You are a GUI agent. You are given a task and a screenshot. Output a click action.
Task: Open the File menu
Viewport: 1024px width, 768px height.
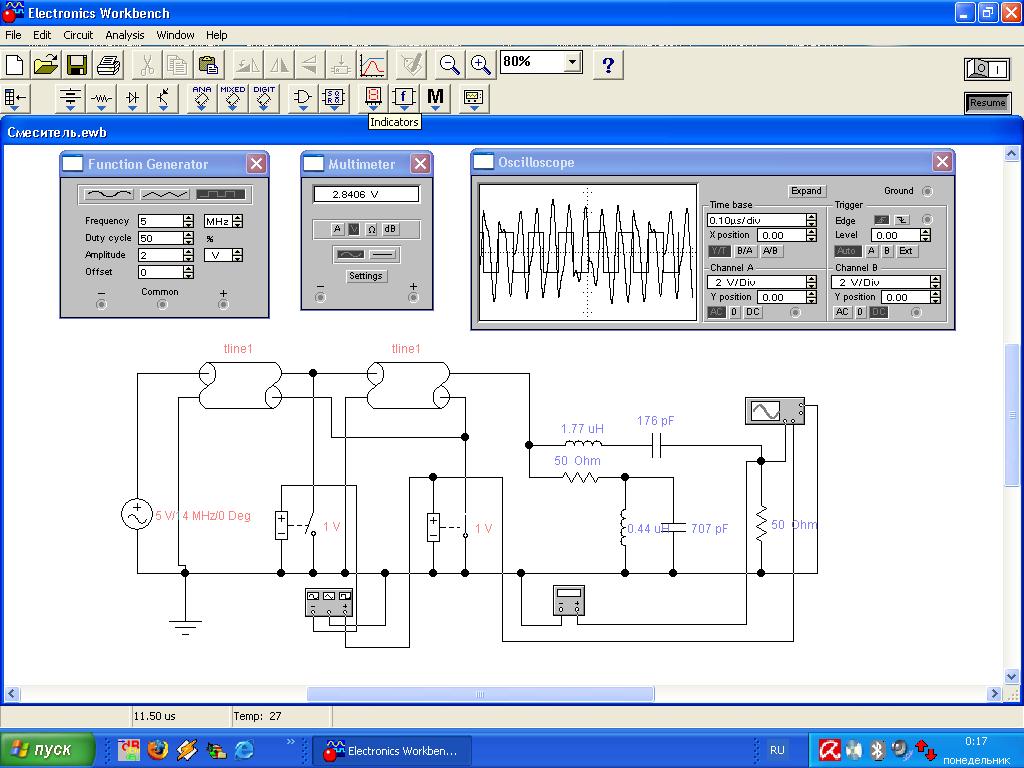[13, 35]
